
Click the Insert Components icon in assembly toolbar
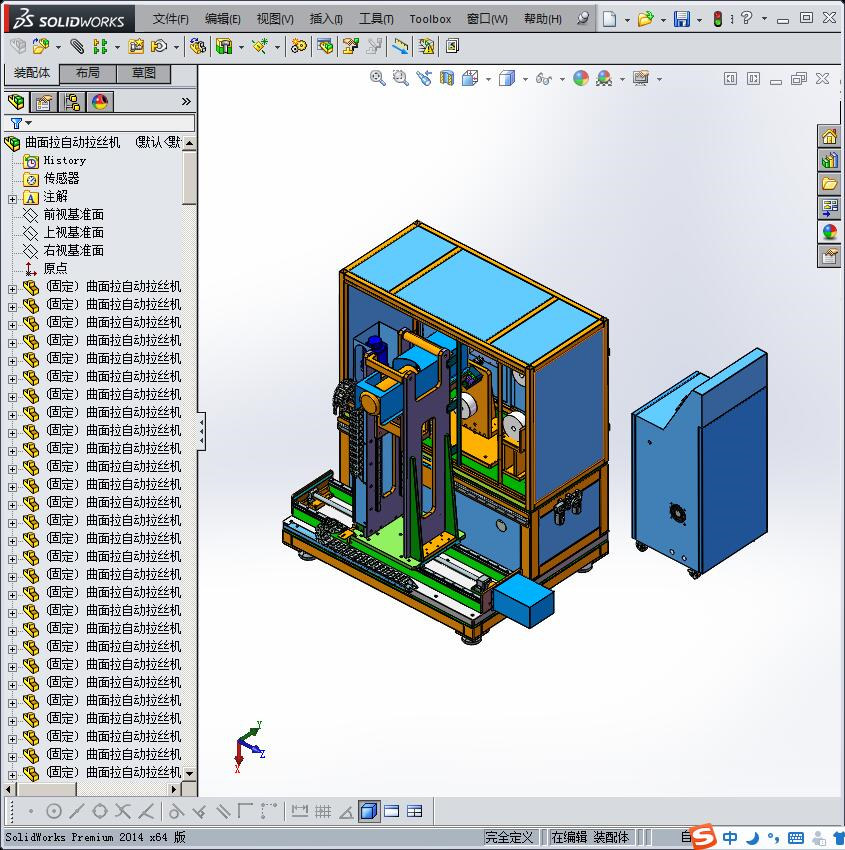click(x=41, y=47)
